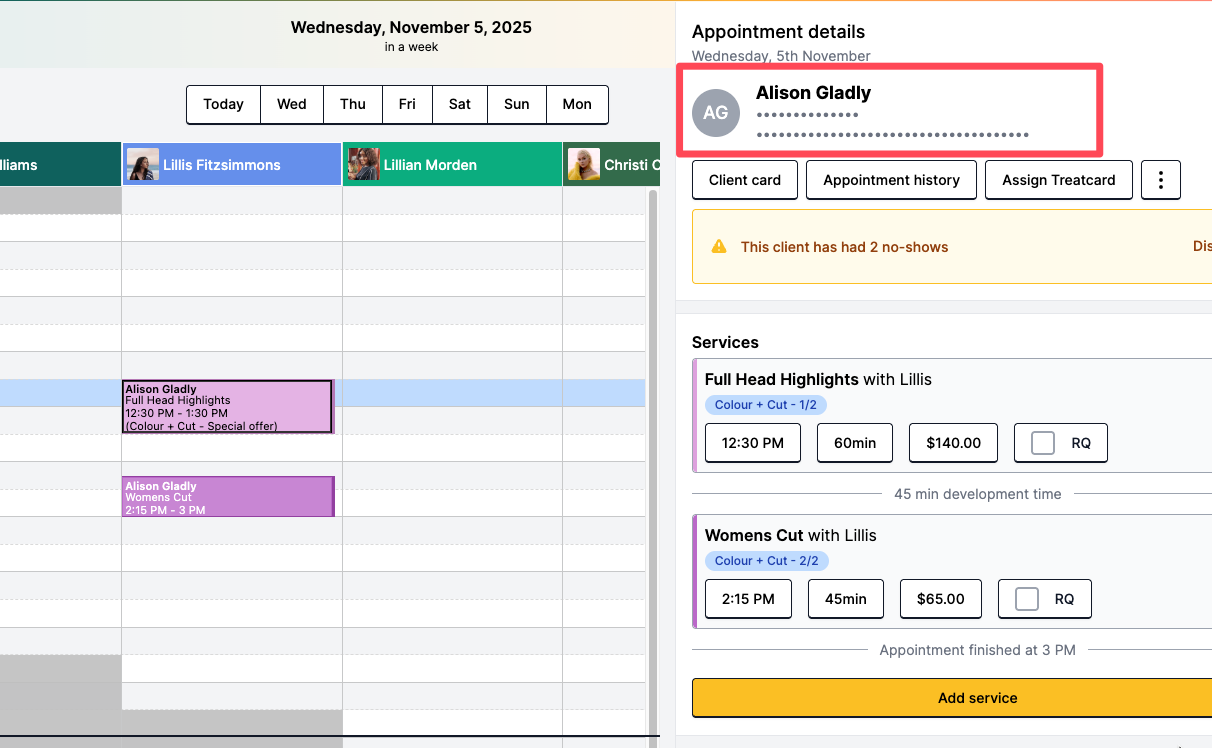Click the Assign Treatcard button
Screen dimensions: 1212x748
(x=1058, y=180)
